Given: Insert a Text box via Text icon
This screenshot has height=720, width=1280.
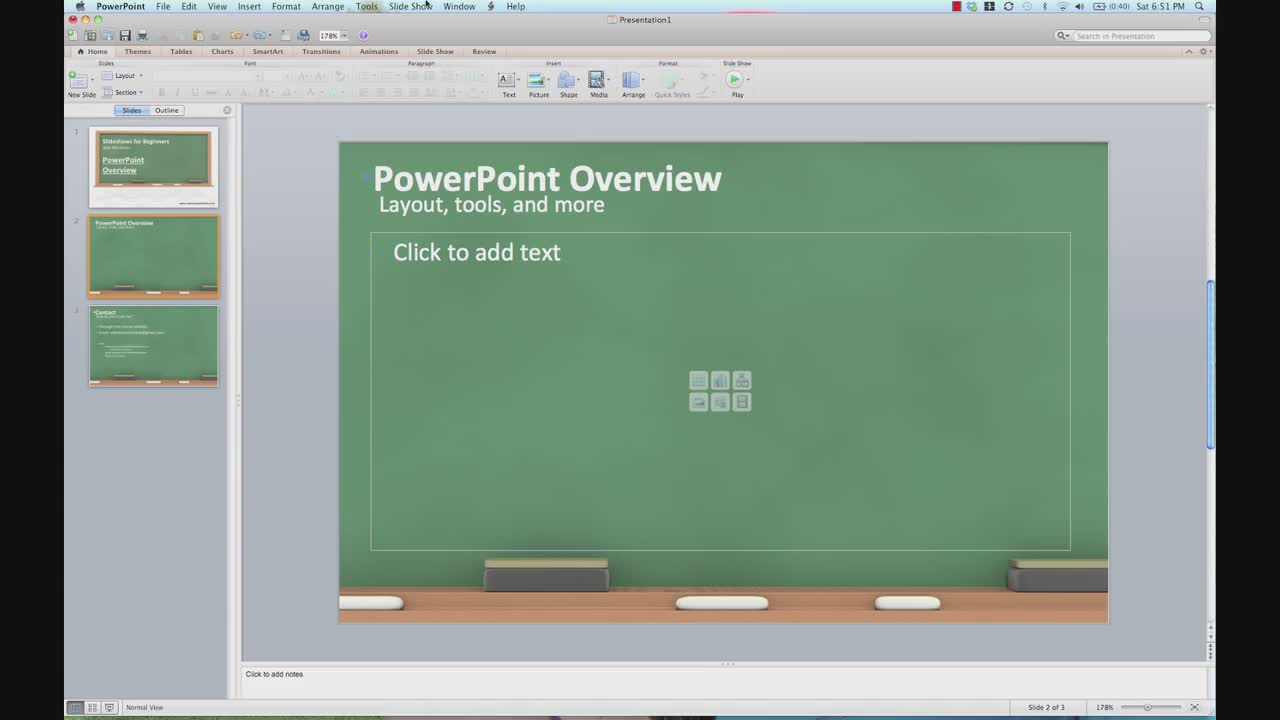Looking at the screenshot, I should 507,80.
